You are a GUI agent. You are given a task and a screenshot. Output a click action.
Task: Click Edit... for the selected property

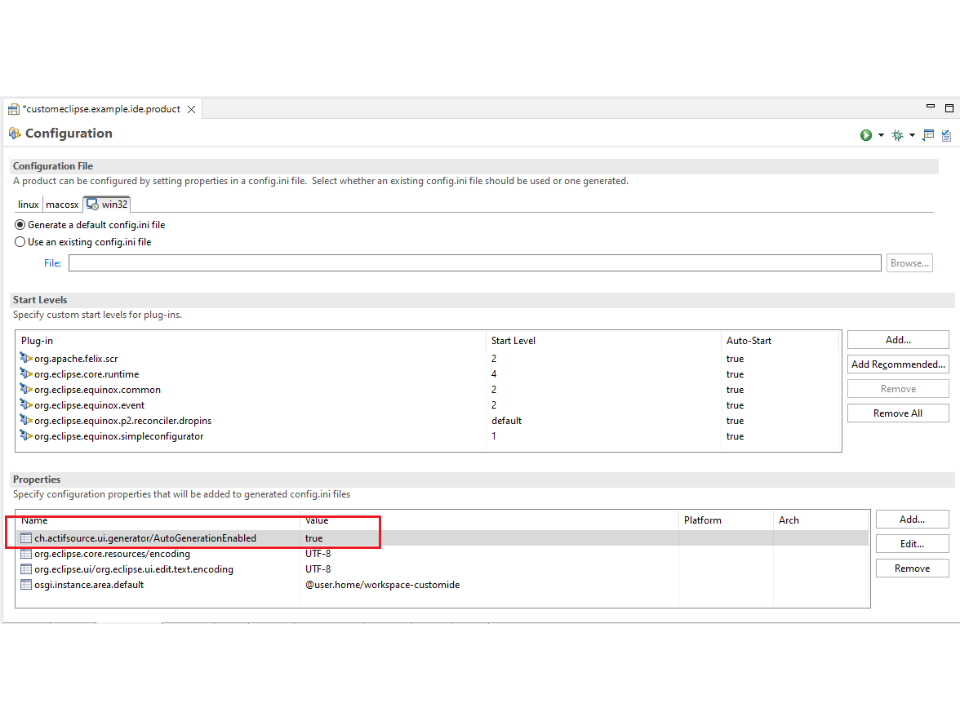coord(911,544)
